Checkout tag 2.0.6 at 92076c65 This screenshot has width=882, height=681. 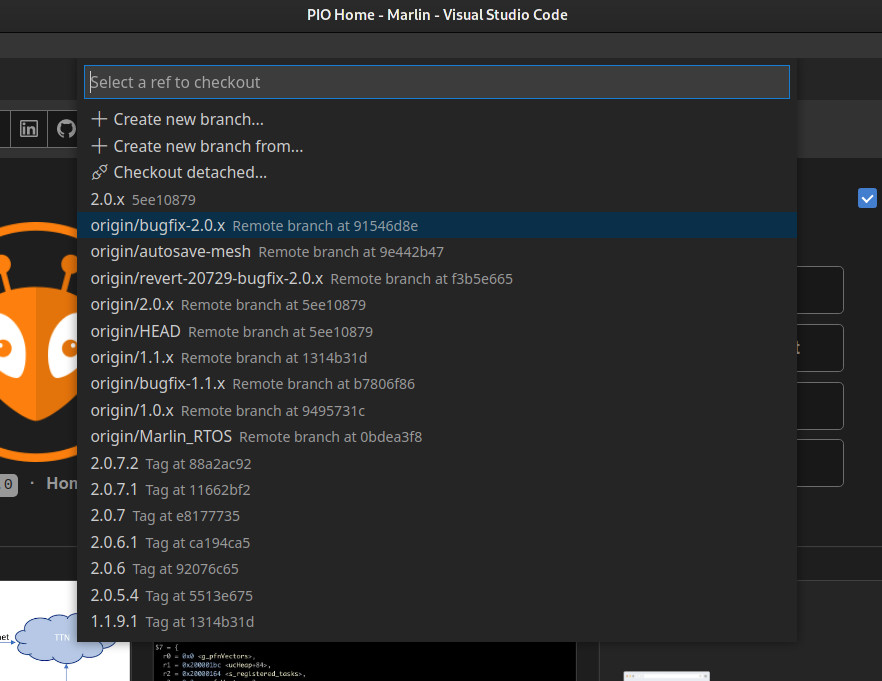[x=437, y=569]
